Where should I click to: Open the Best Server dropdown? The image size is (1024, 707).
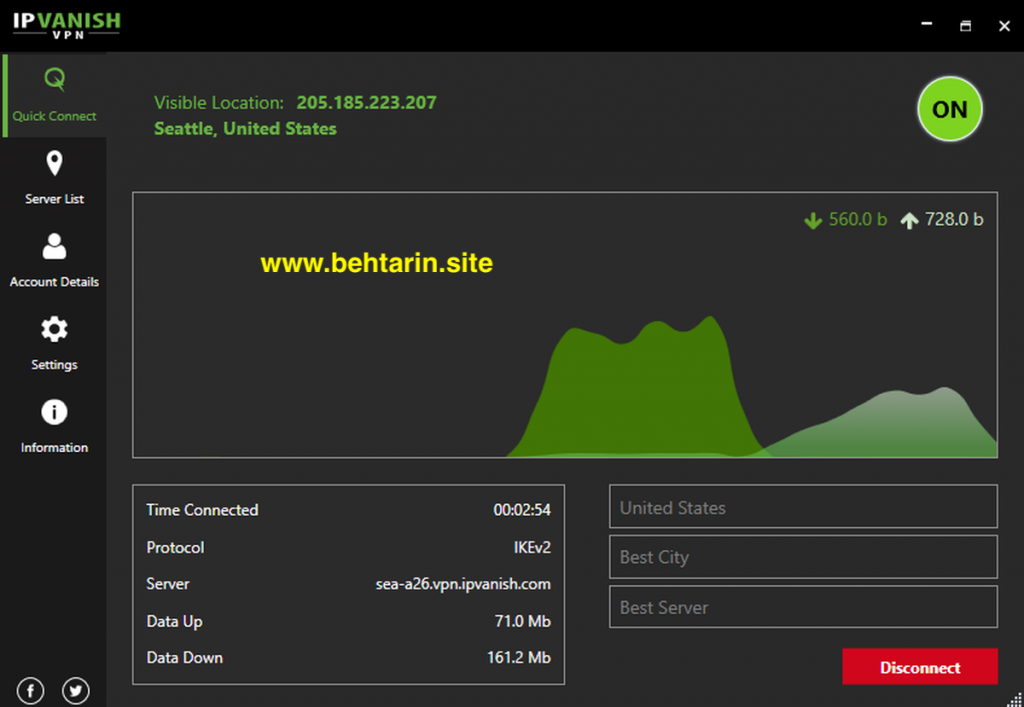tap(803, 607)
